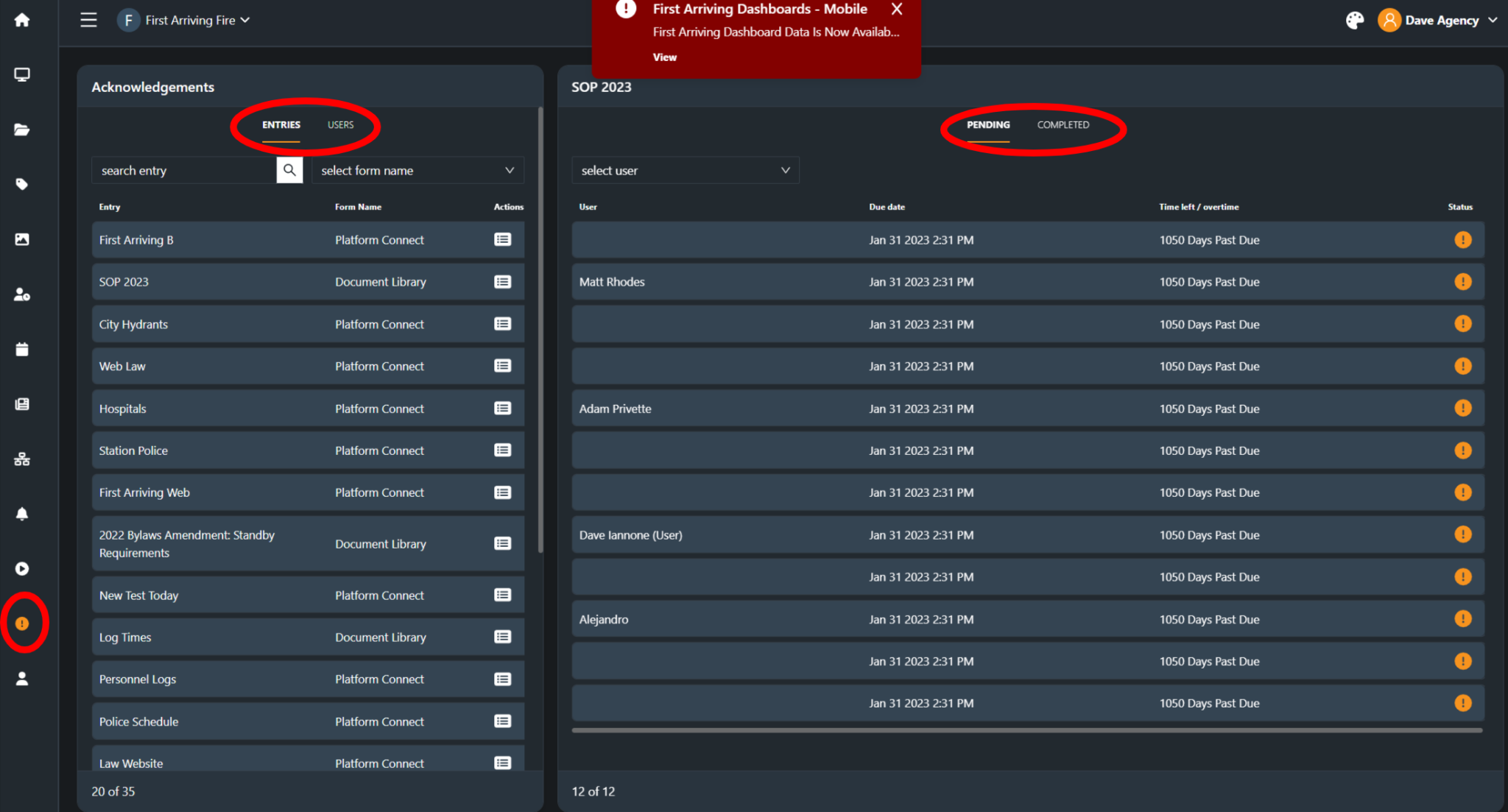The width and height of the screenshot is (1508, 812).
Task: Click the tag icon in sidebar
Action: coord(22,184)
